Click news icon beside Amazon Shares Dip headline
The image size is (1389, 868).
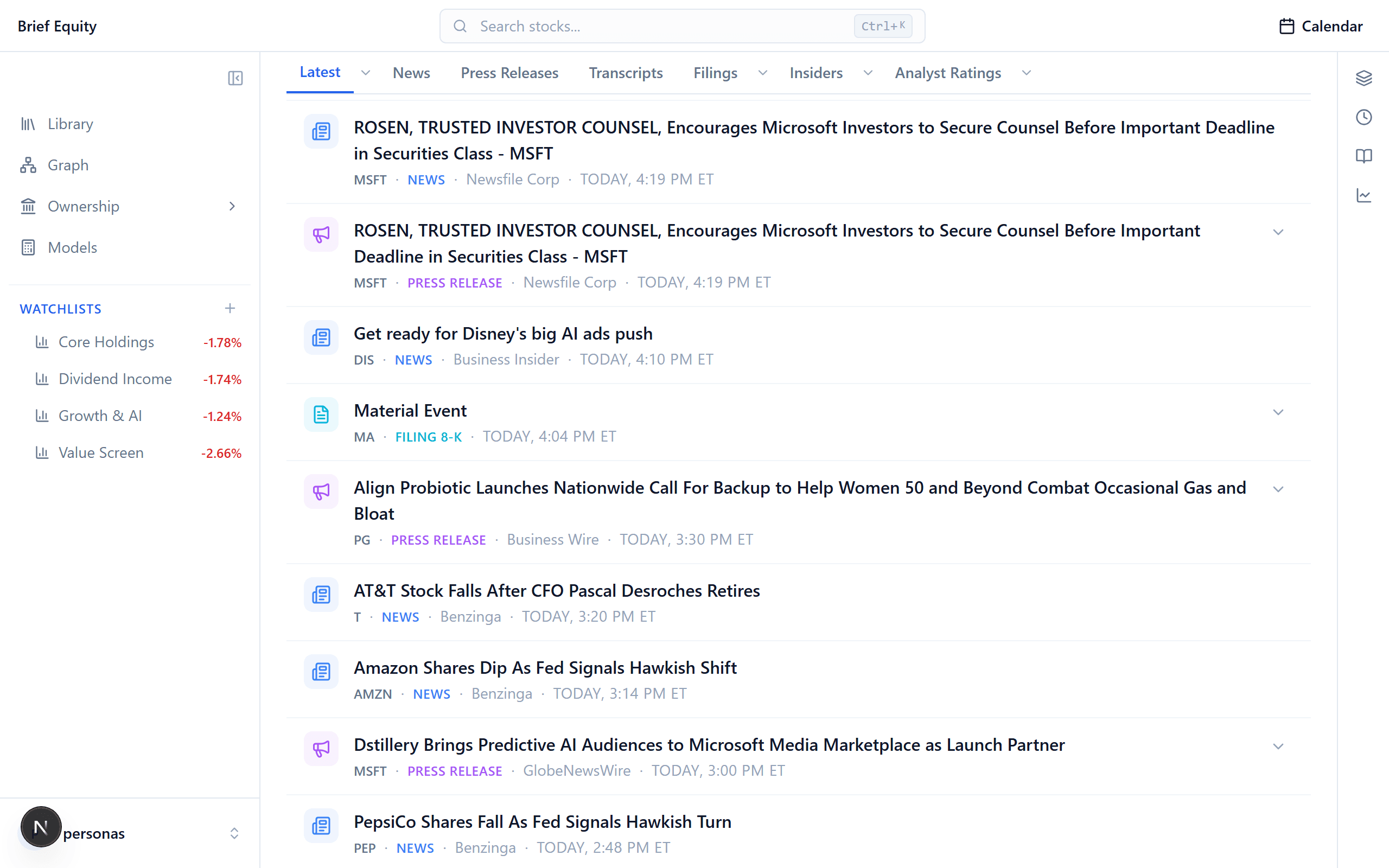coord(321,672)
